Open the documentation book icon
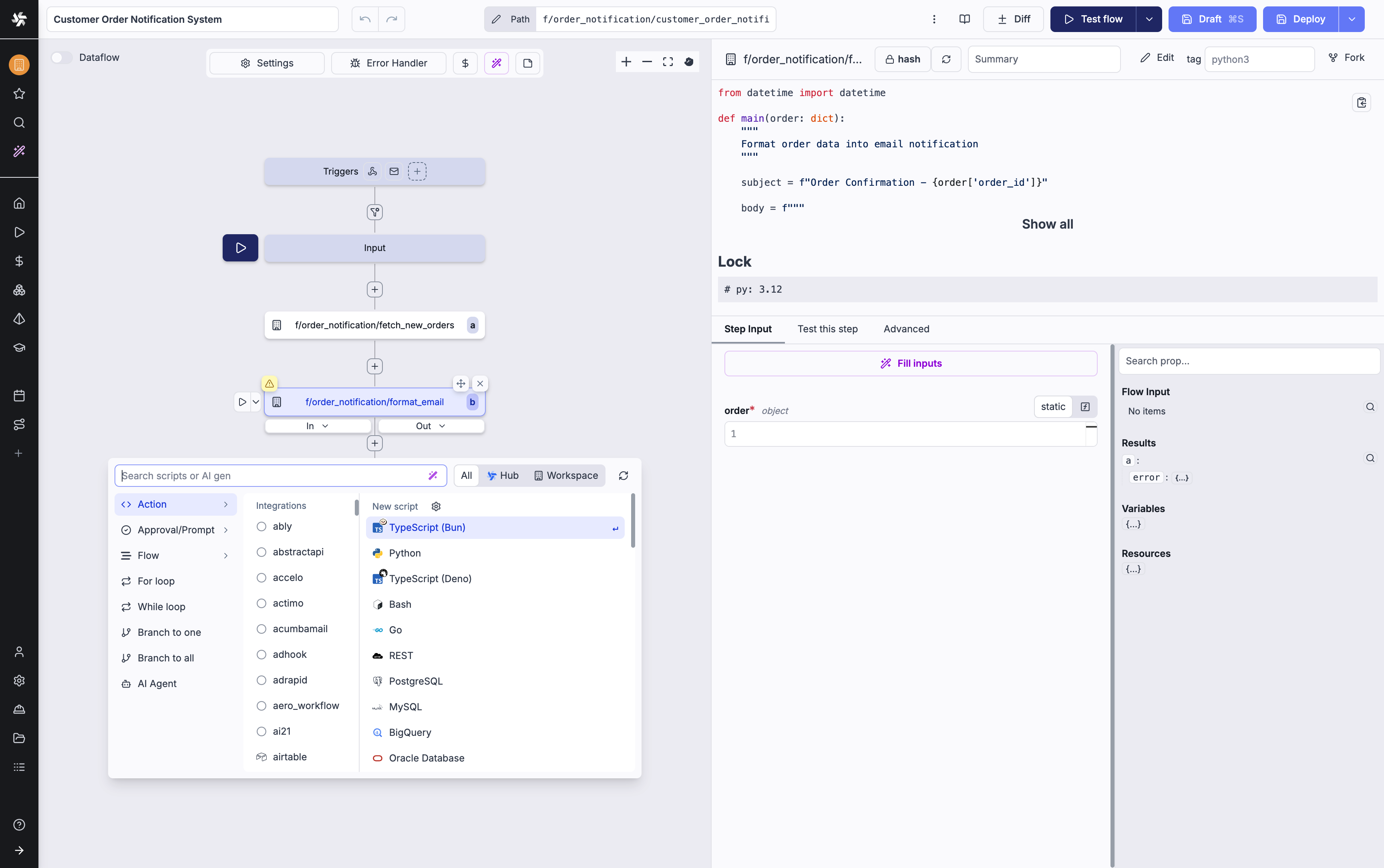The image size is (1384, 868). click(964, 19)
